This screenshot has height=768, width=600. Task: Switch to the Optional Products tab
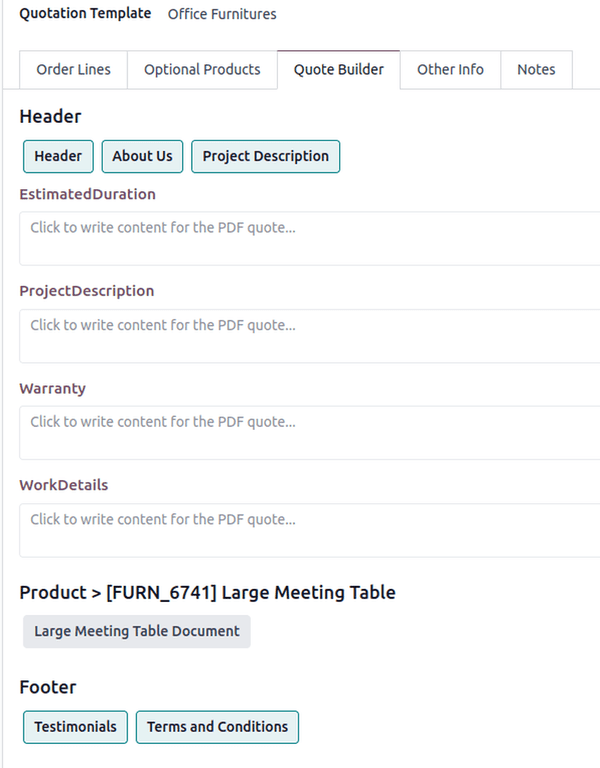tap(202, 70)
